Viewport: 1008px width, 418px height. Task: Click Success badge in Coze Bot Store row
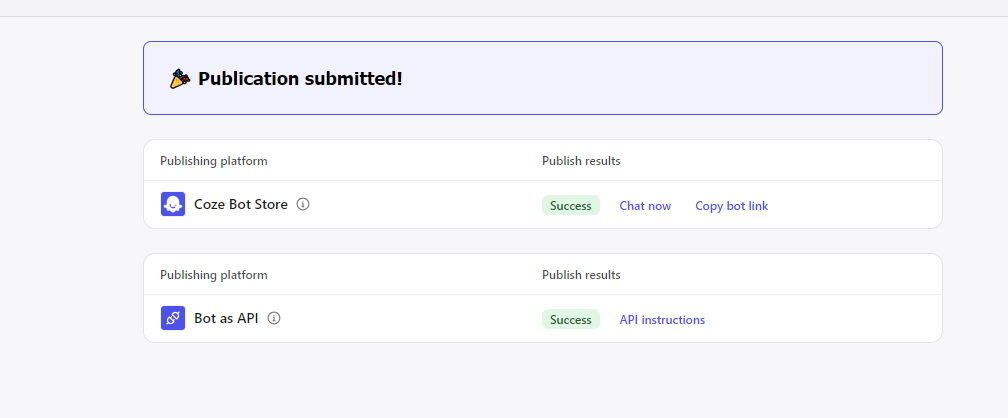[571, 206]
